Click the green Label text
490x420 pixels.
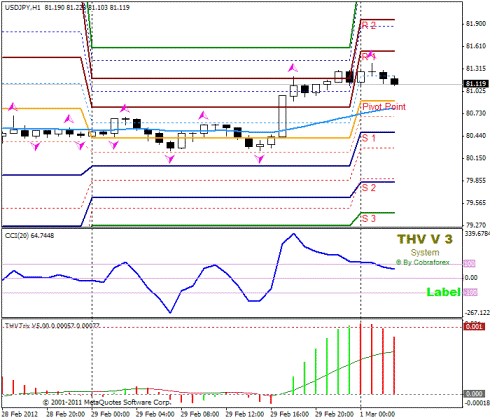coord(443,292)
